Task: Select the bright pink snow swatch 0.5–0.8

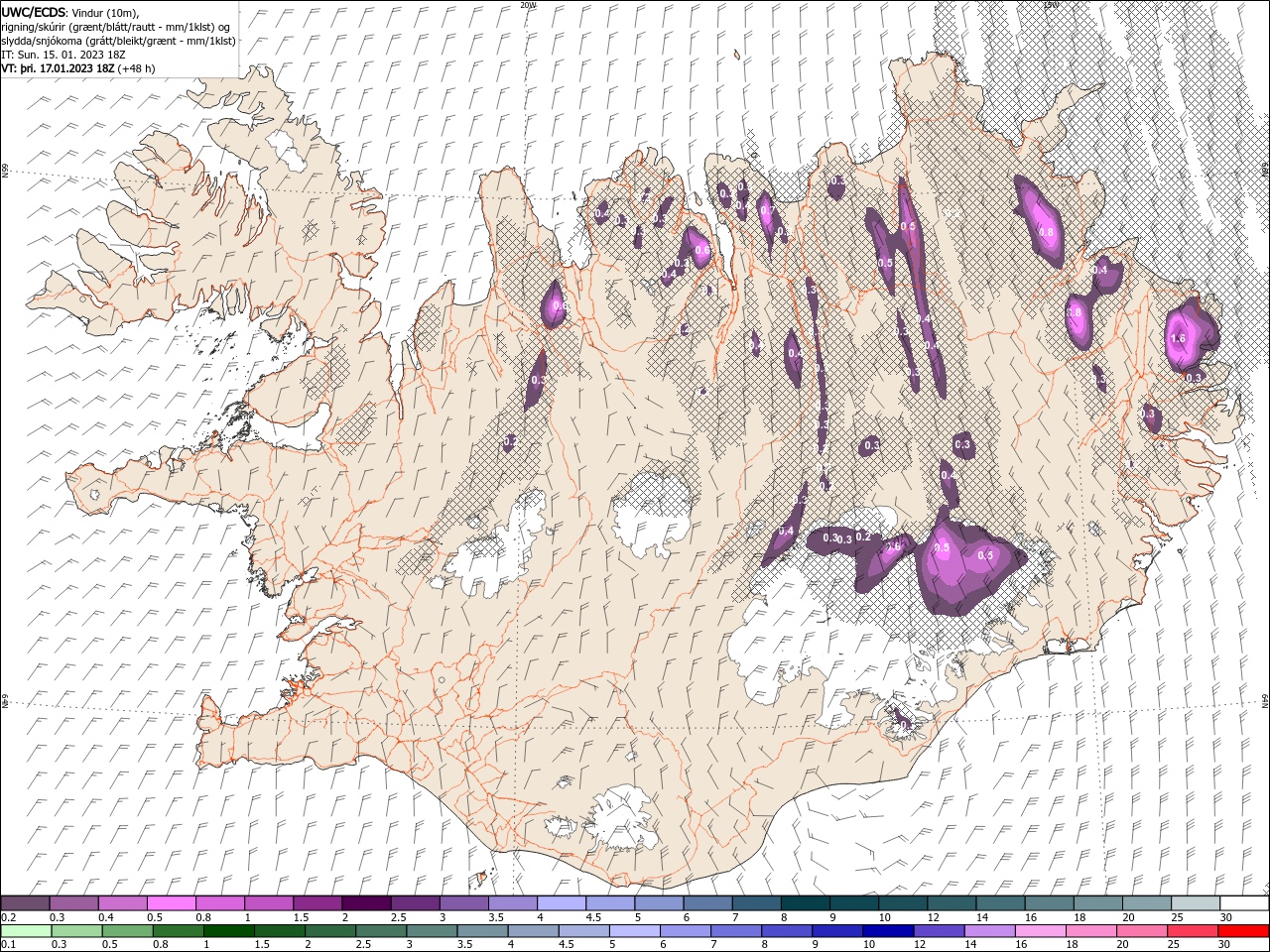Action: tap(171, 903)
